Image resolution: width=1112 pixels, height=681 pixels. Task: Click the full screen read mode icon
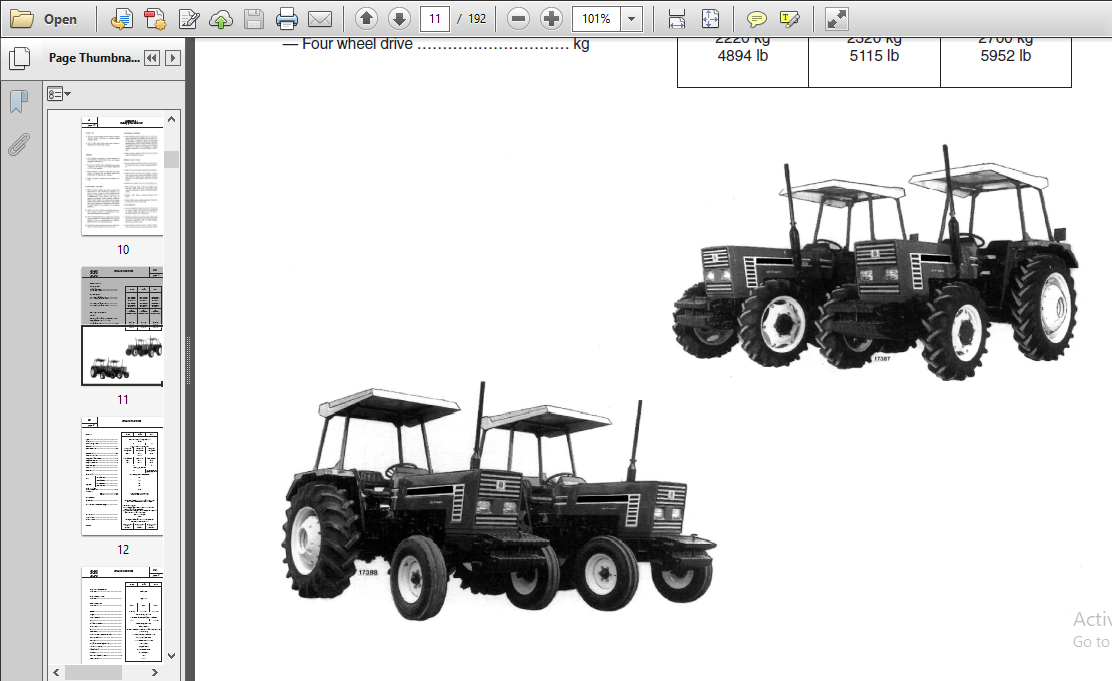point(836,19)
